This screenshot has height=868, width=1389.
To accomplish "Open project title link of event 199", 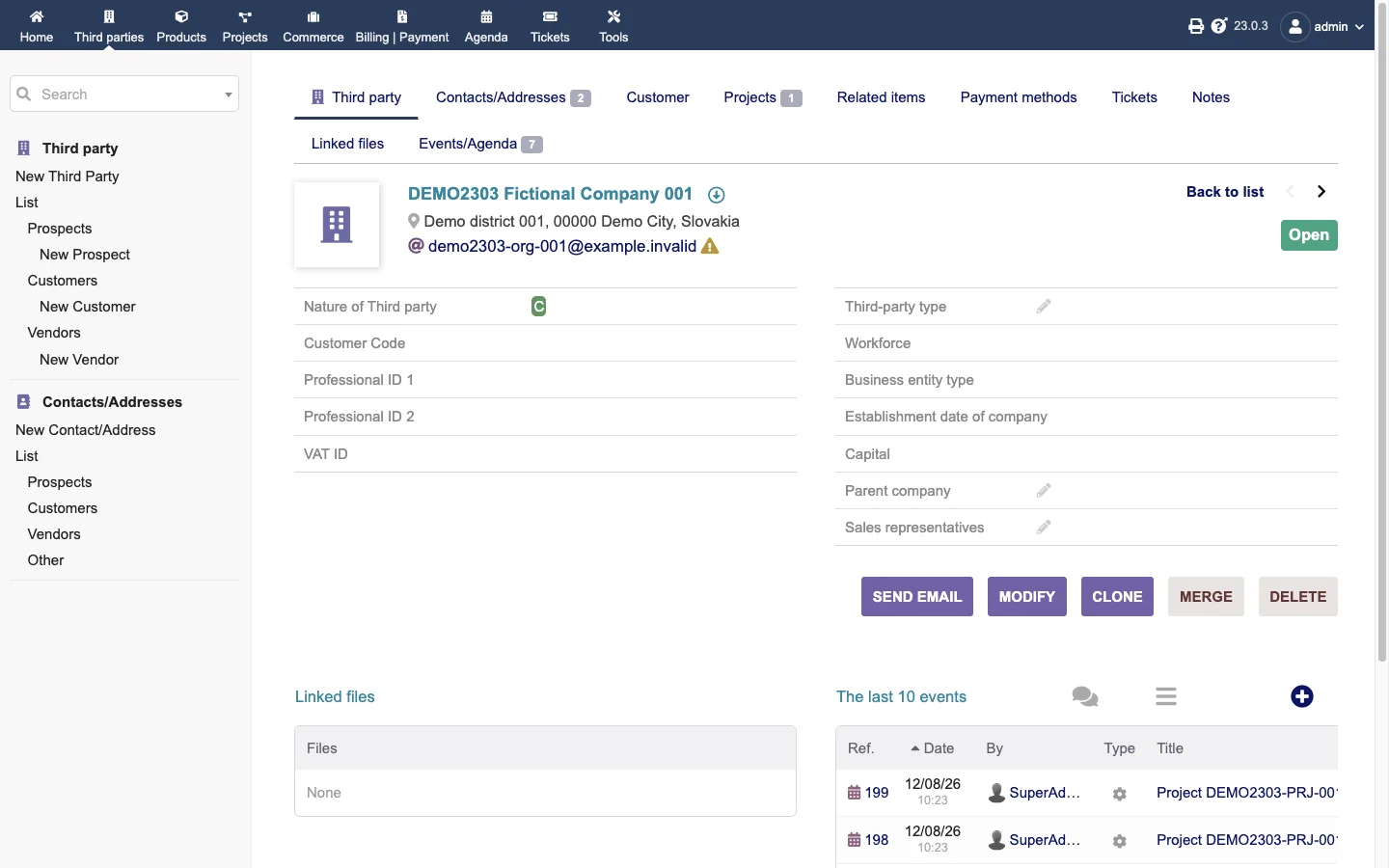I will click(1246, 793).
